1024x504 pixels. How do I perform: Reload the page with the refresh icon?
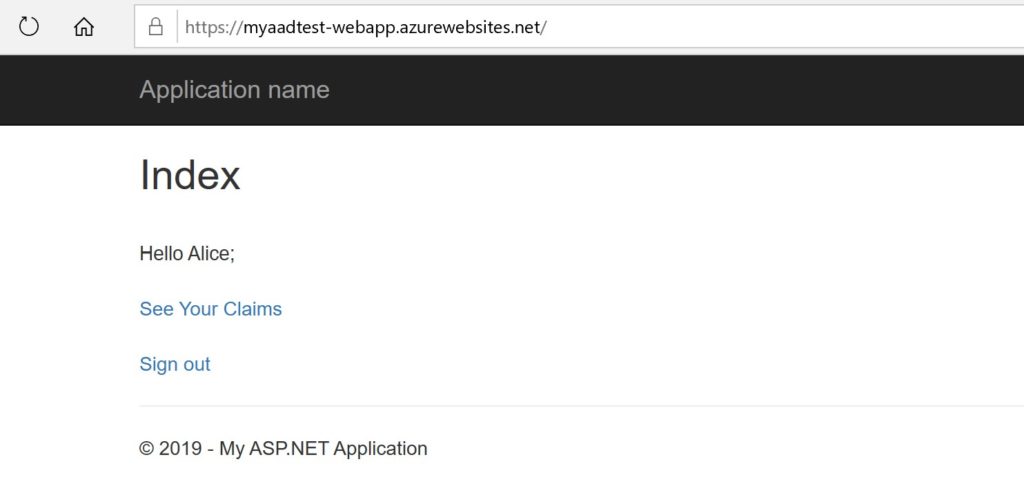(29, 27)
